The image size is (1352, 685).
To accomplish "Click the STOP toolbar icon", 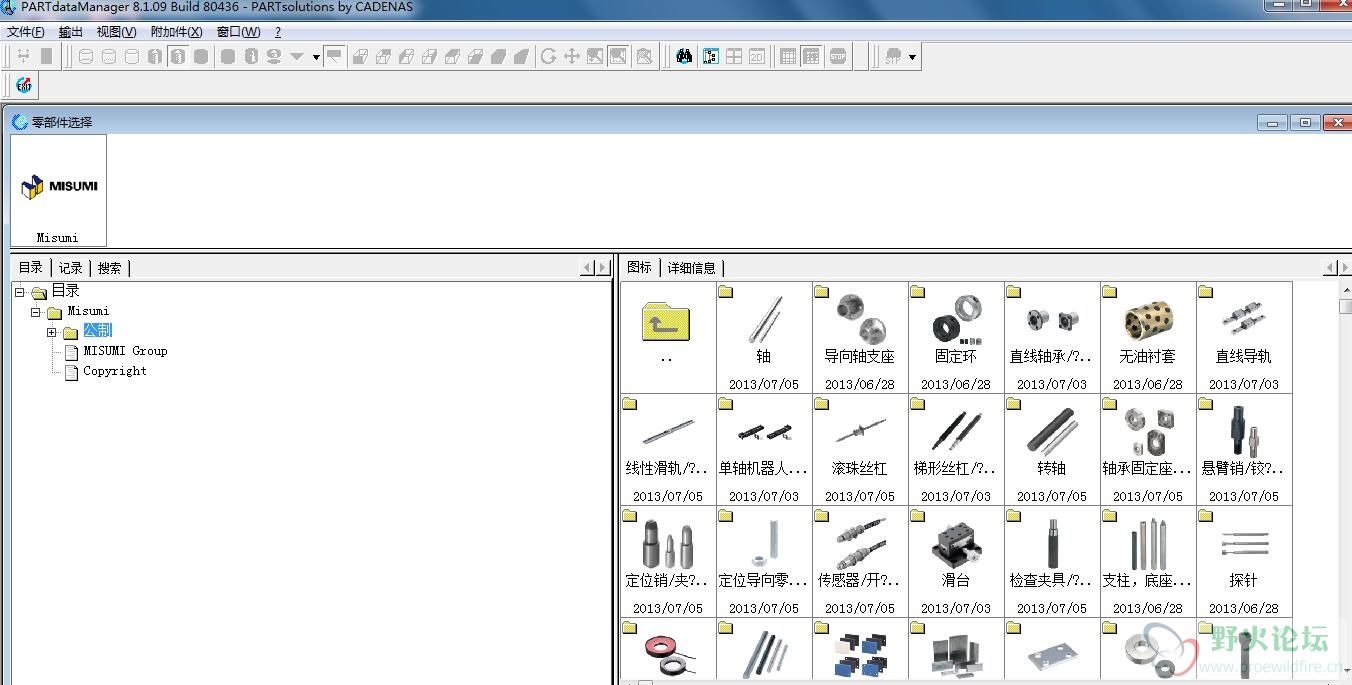I will 838,56.
